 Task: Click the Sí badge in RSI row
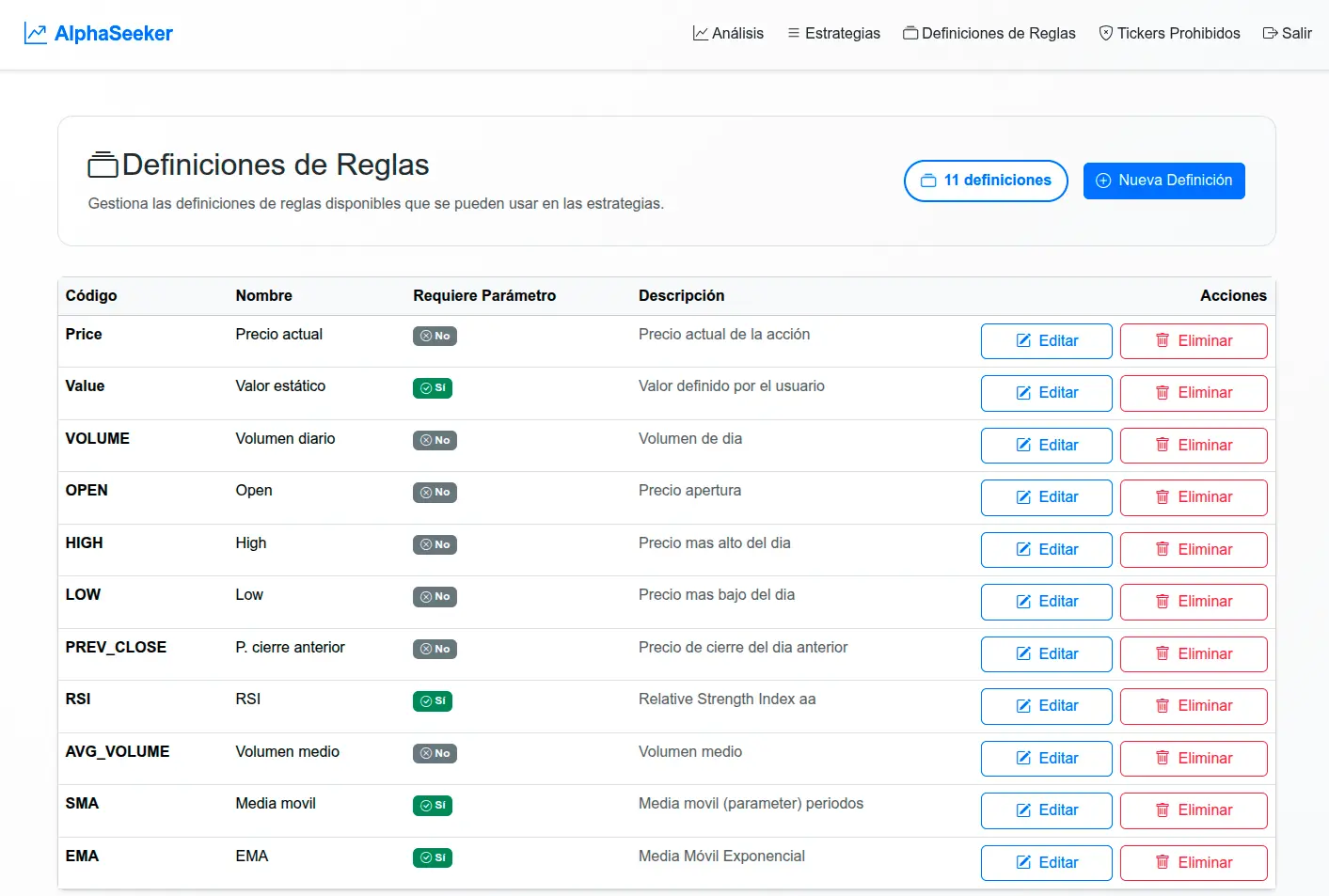coord(433,701)
